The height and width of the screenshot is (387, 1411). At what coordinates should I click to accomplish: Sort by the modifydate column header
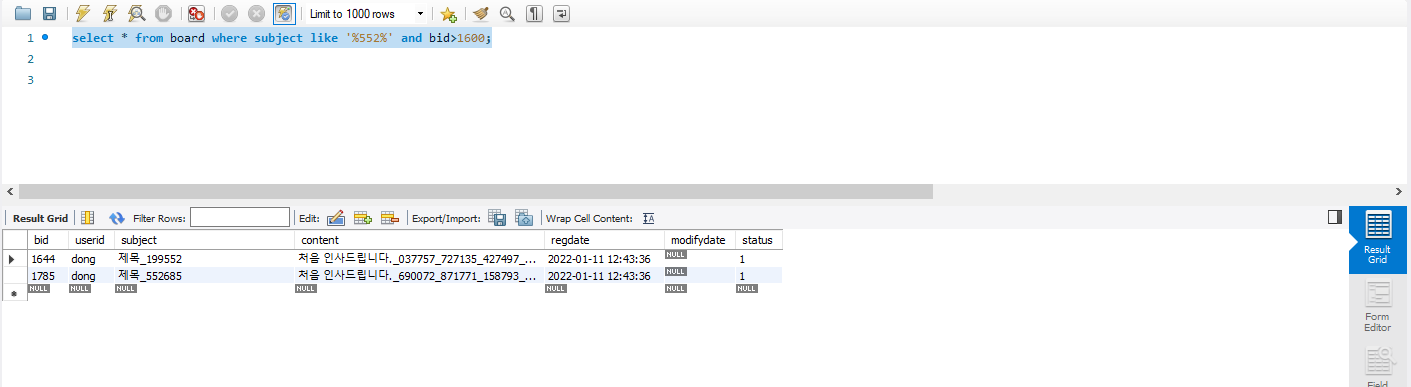(699, 240)
